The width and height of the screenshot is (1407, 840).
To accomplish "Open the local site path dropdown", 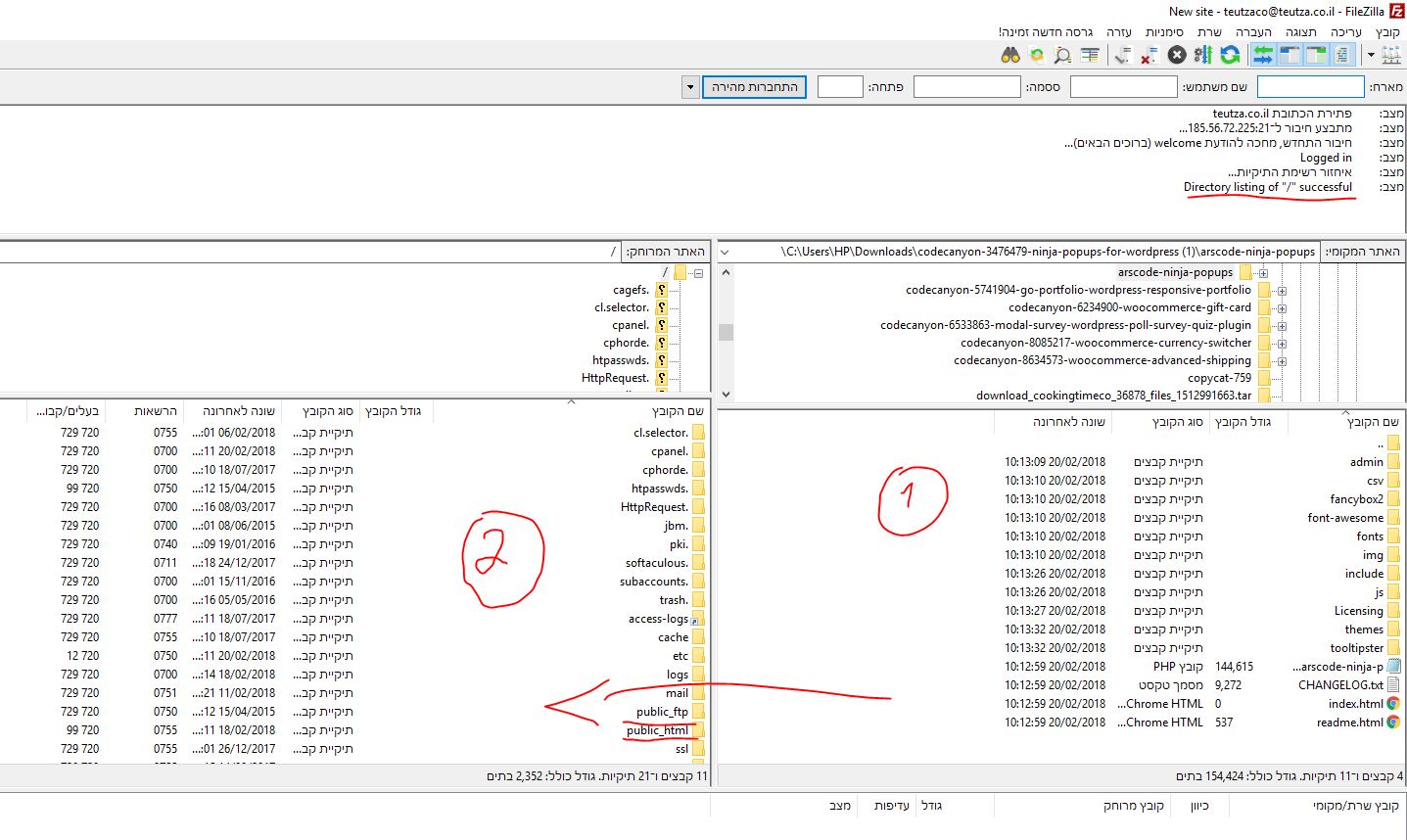I will [x=725, y=252].
